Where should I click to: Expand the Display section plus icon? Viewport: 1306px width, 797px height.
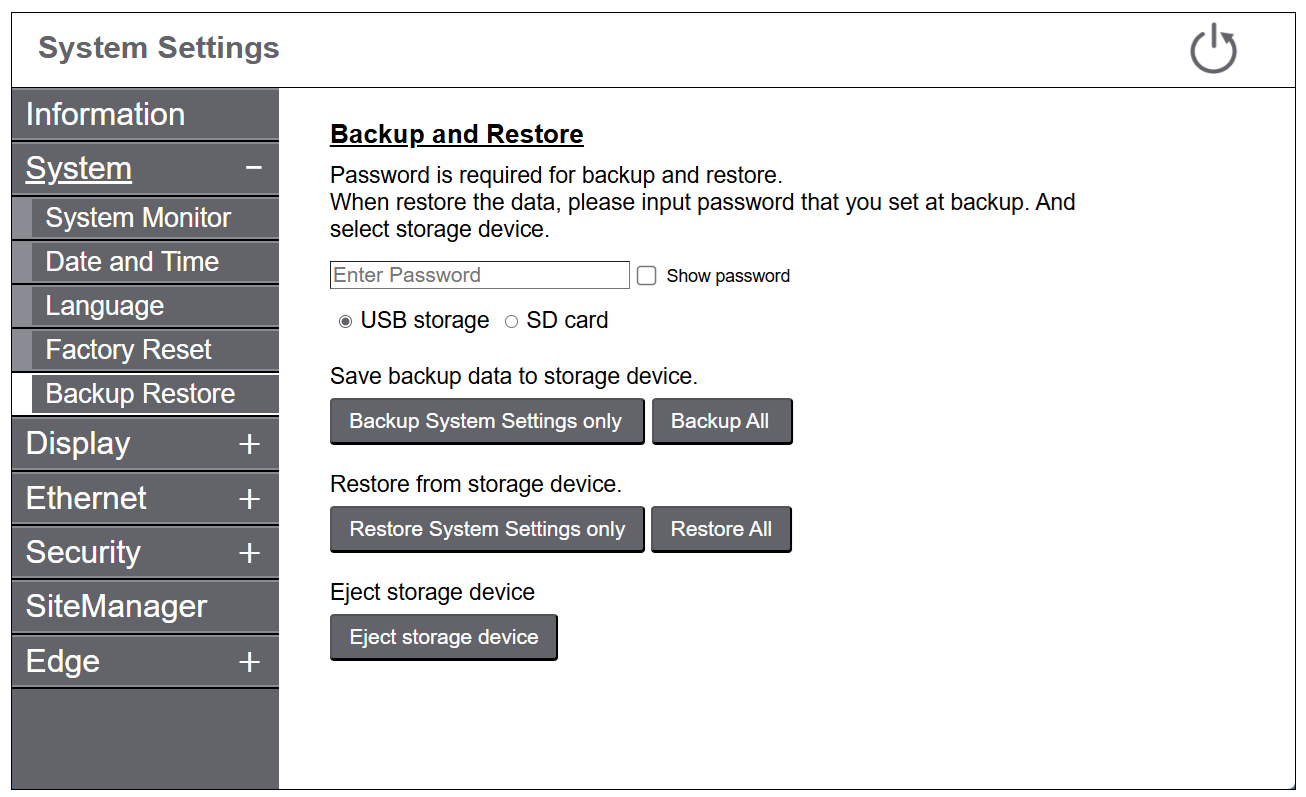(250, 444)
